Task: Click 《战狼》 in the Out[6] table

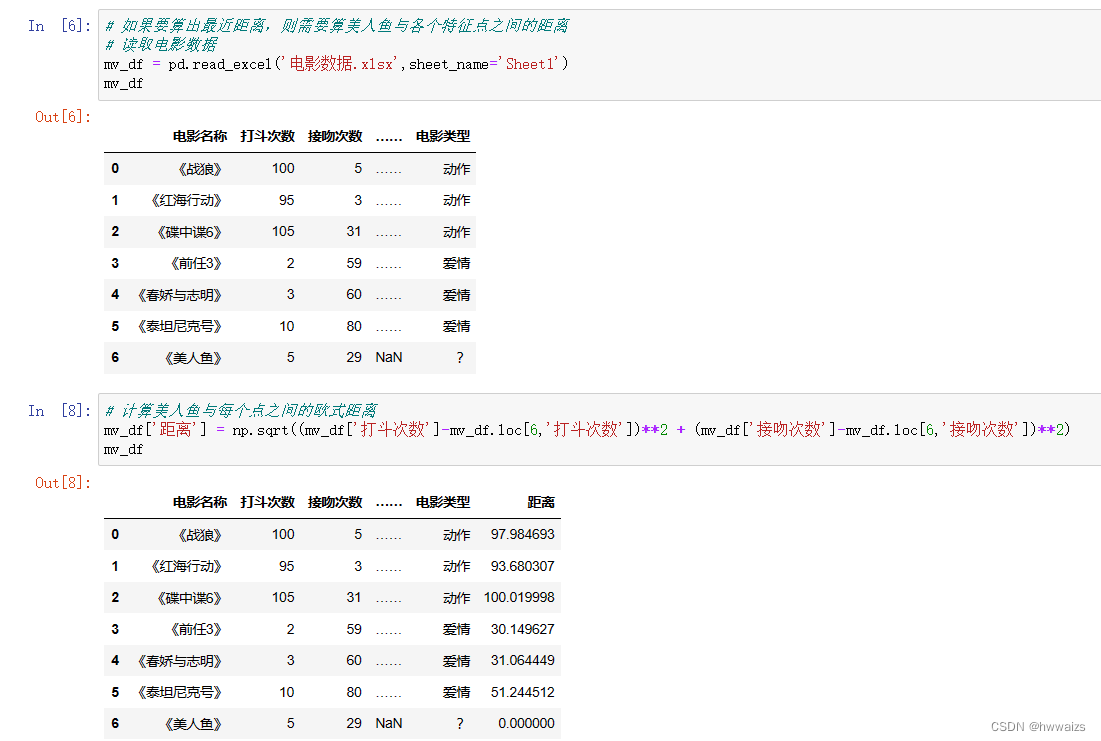Action: point(199,169)
